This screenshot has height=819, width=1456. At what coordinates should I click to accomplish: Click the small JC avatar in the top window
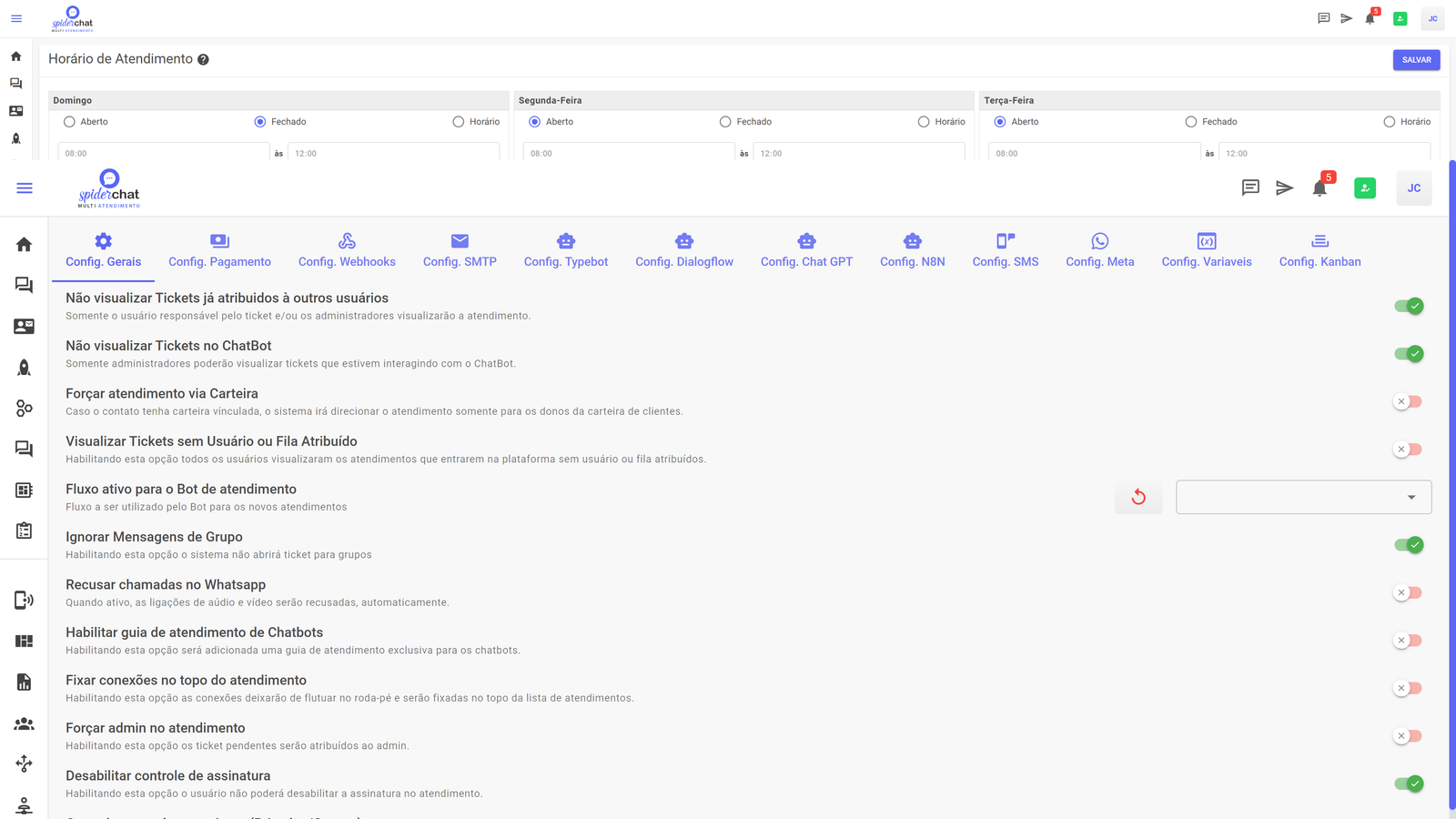point(1432,18)
